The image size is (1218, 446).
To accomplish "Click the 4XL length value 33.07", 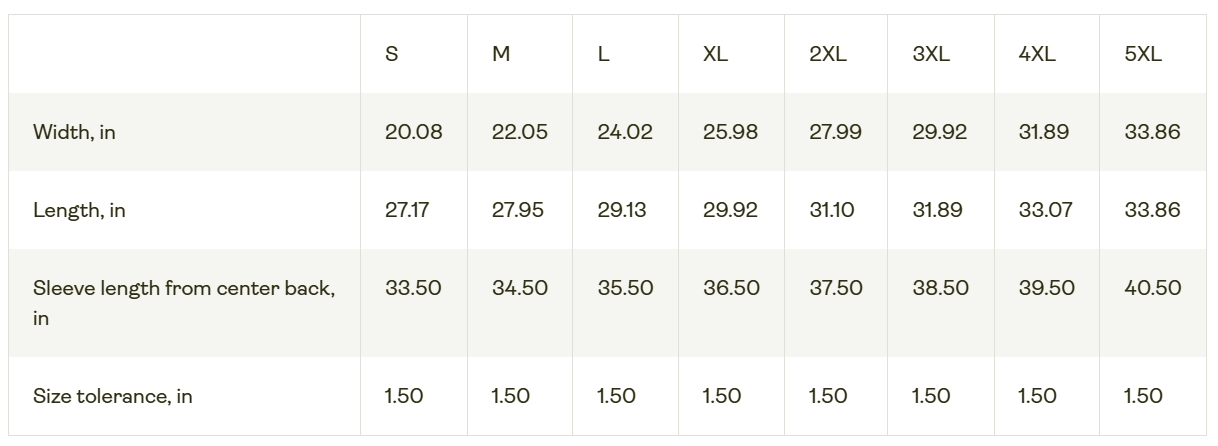I will (x=1043, y=210).
